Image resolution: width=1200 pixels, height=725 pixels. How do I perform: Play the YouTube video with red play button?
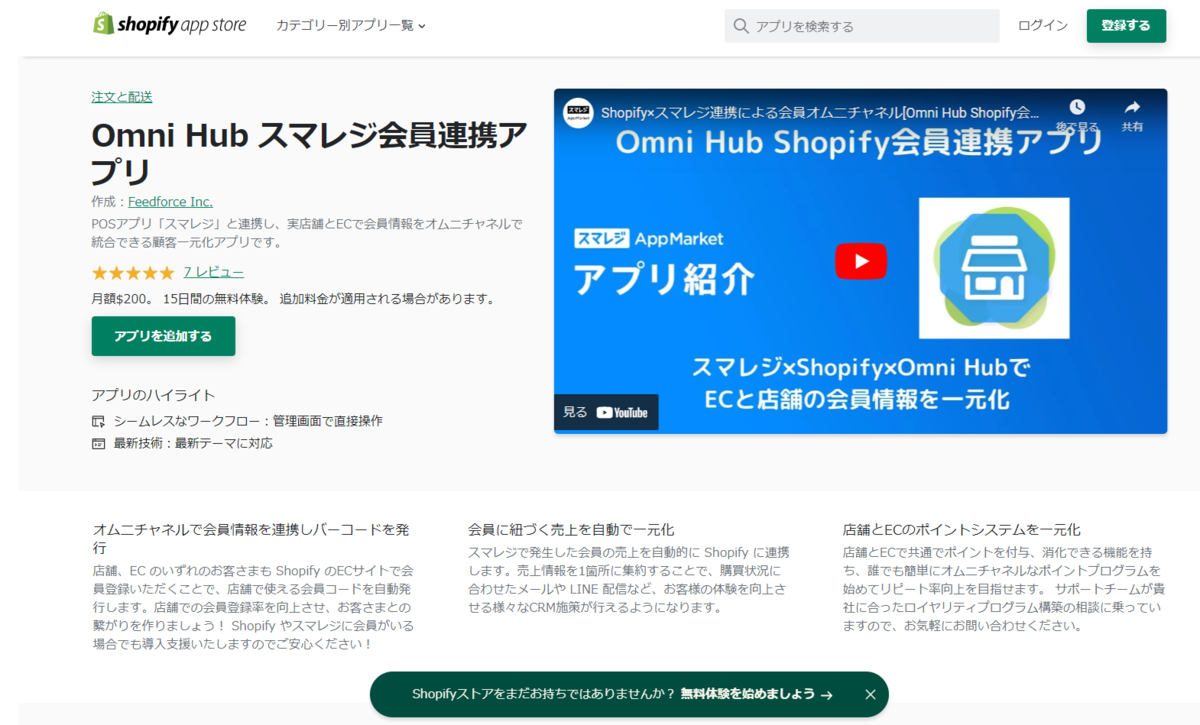861,261
